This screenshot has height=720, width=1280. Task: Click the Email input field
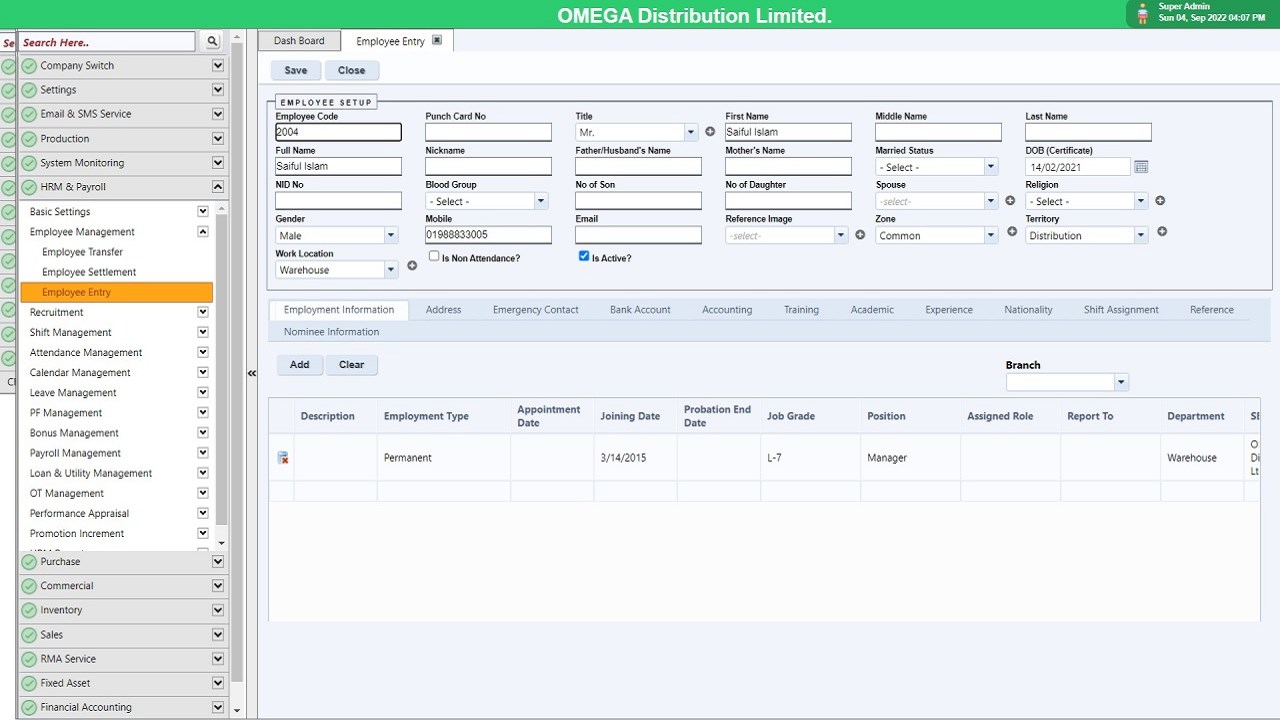[x=638, y=235]
